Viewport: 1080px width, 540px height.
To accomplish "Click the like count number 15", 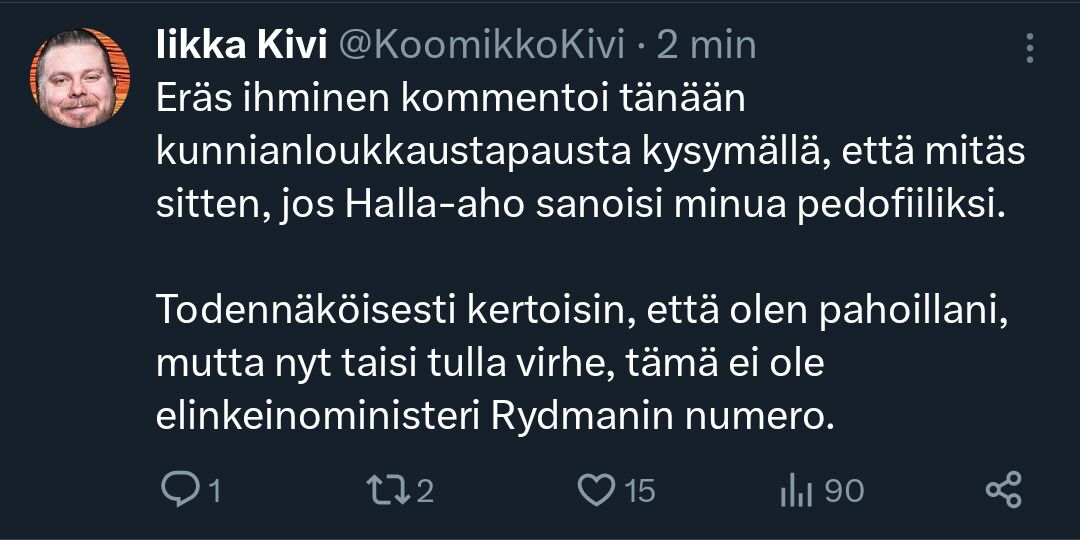I will tap(640, 491).
